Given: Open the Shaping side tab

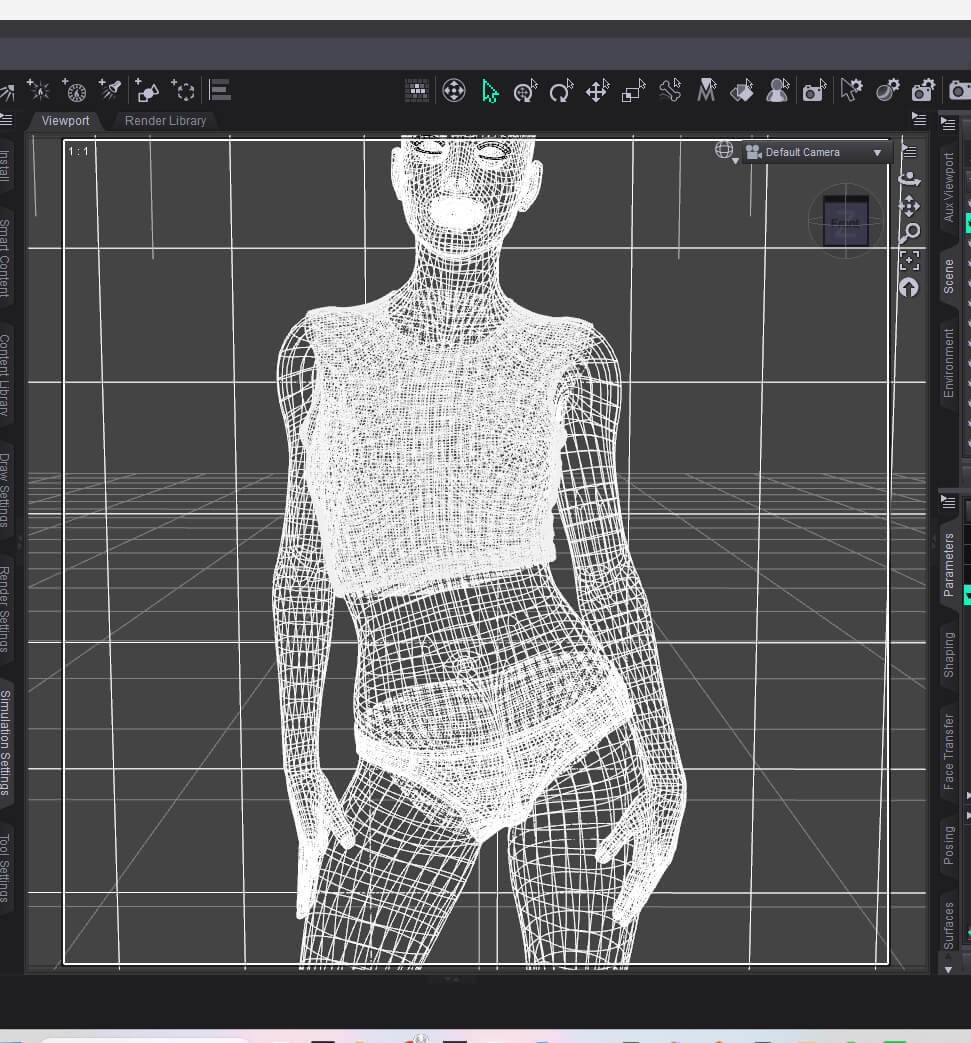Looking at the screenshot, I should pos(948,655).
